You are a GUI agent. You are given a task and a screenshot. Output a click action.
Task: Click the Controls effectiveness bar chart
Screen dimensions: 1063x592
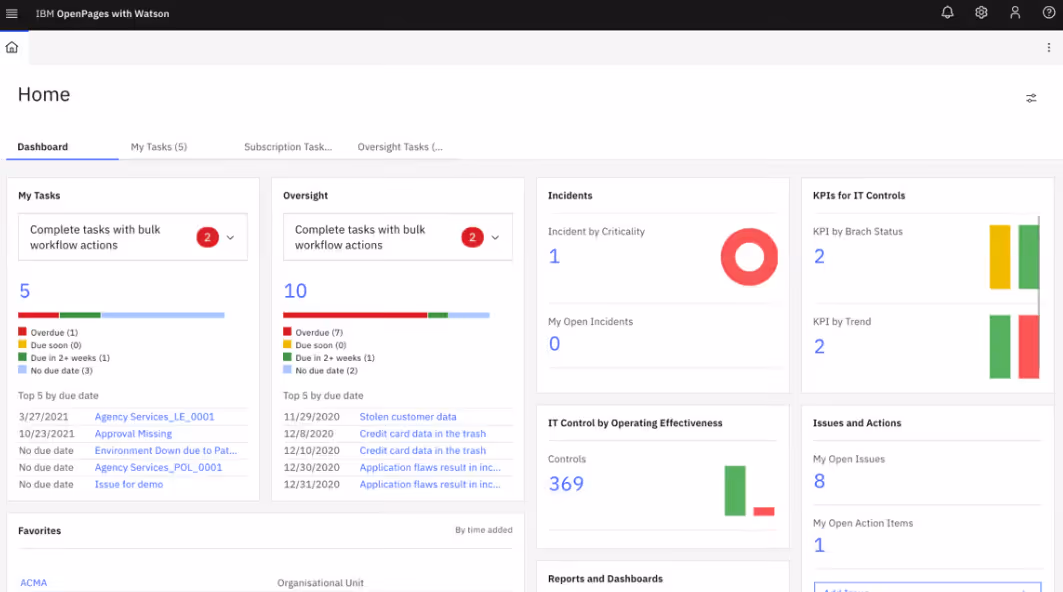(749, 490)
